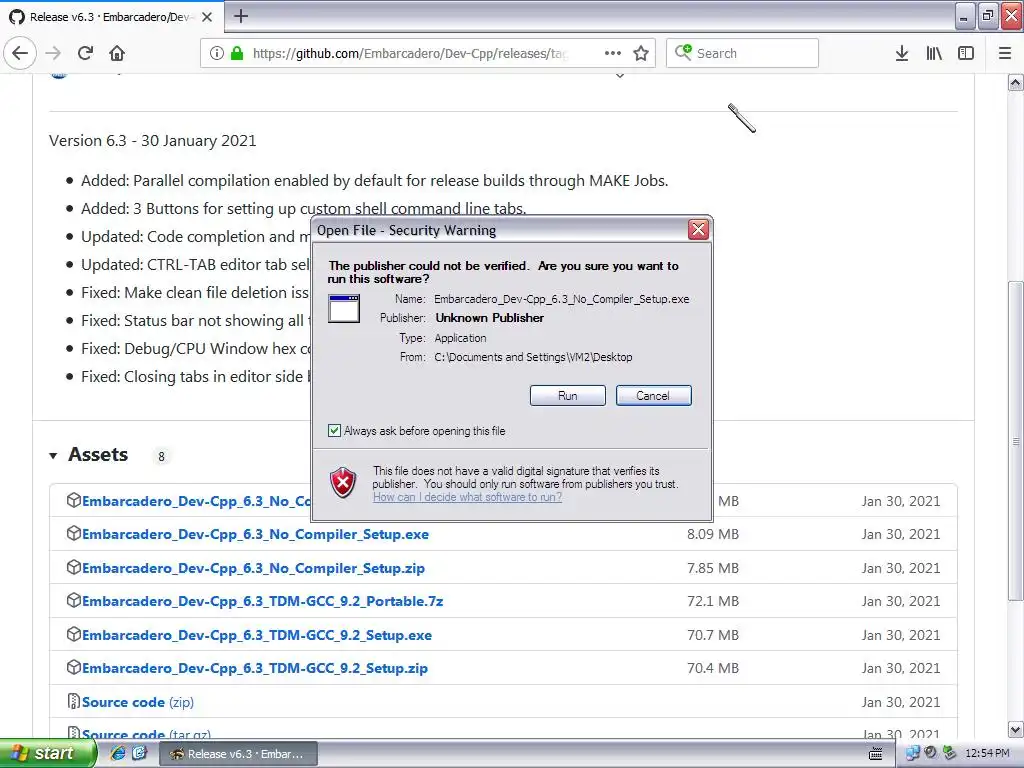Click the forward navigation arrow
The width and height of the screenshot is (1024, 768).
(x=53, y=53)
